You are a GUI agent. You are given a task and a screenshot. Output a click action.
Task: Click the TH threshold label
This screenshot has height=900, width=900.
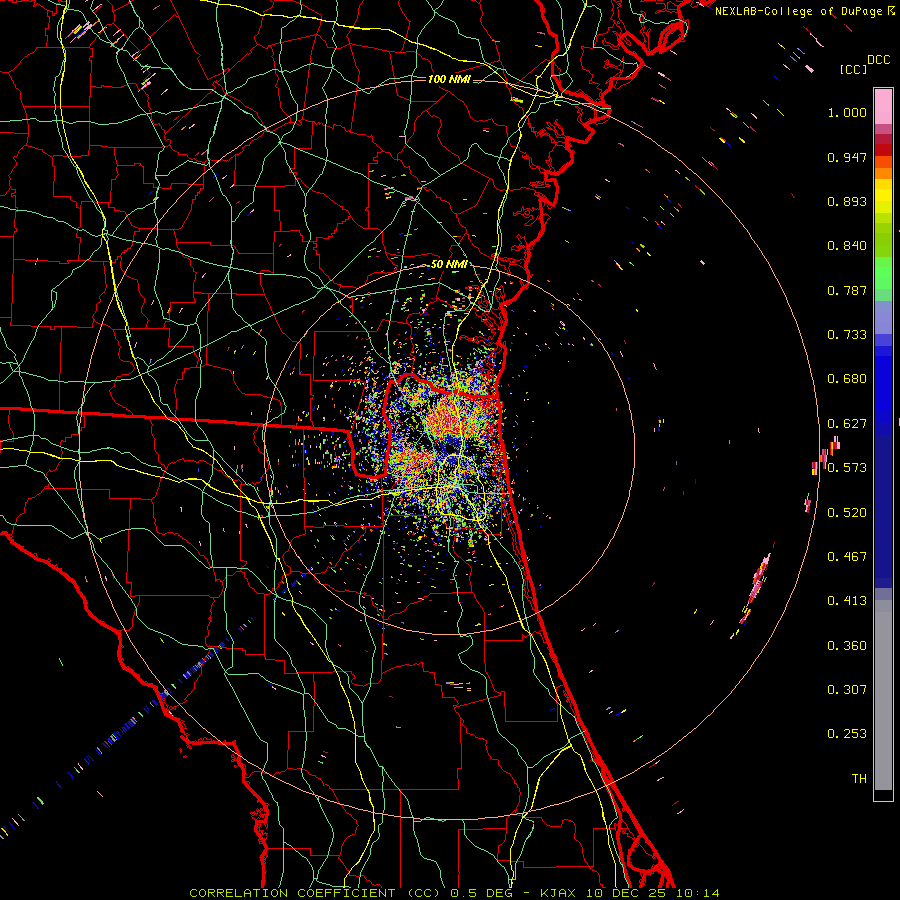859,779
